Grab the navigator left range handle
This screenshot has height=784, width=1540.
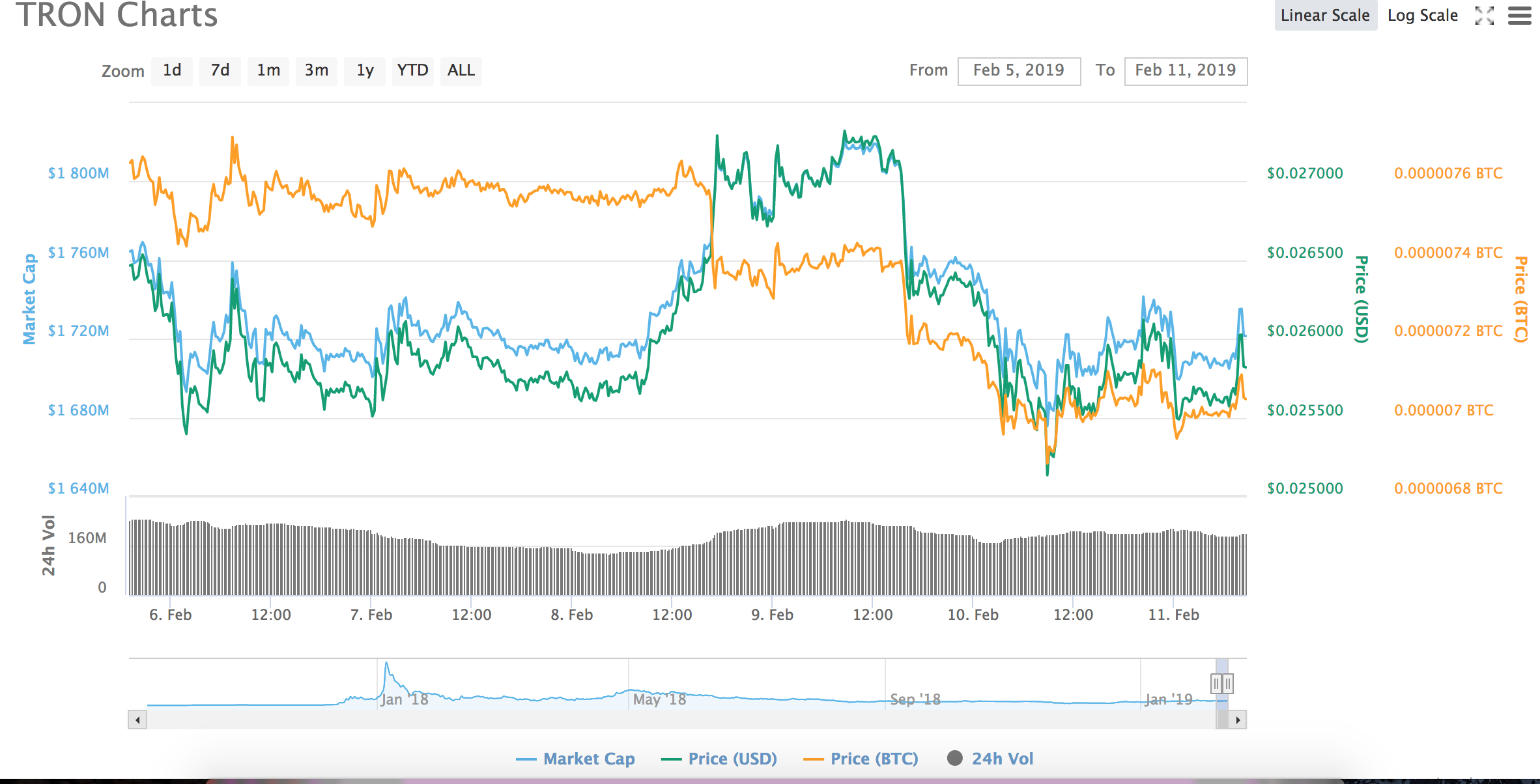1216,684
